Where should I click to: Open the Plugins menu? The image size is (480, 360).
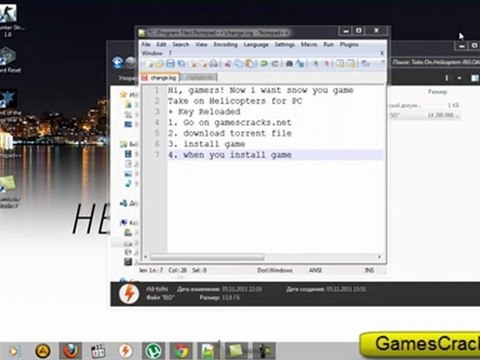pos(349,44)
